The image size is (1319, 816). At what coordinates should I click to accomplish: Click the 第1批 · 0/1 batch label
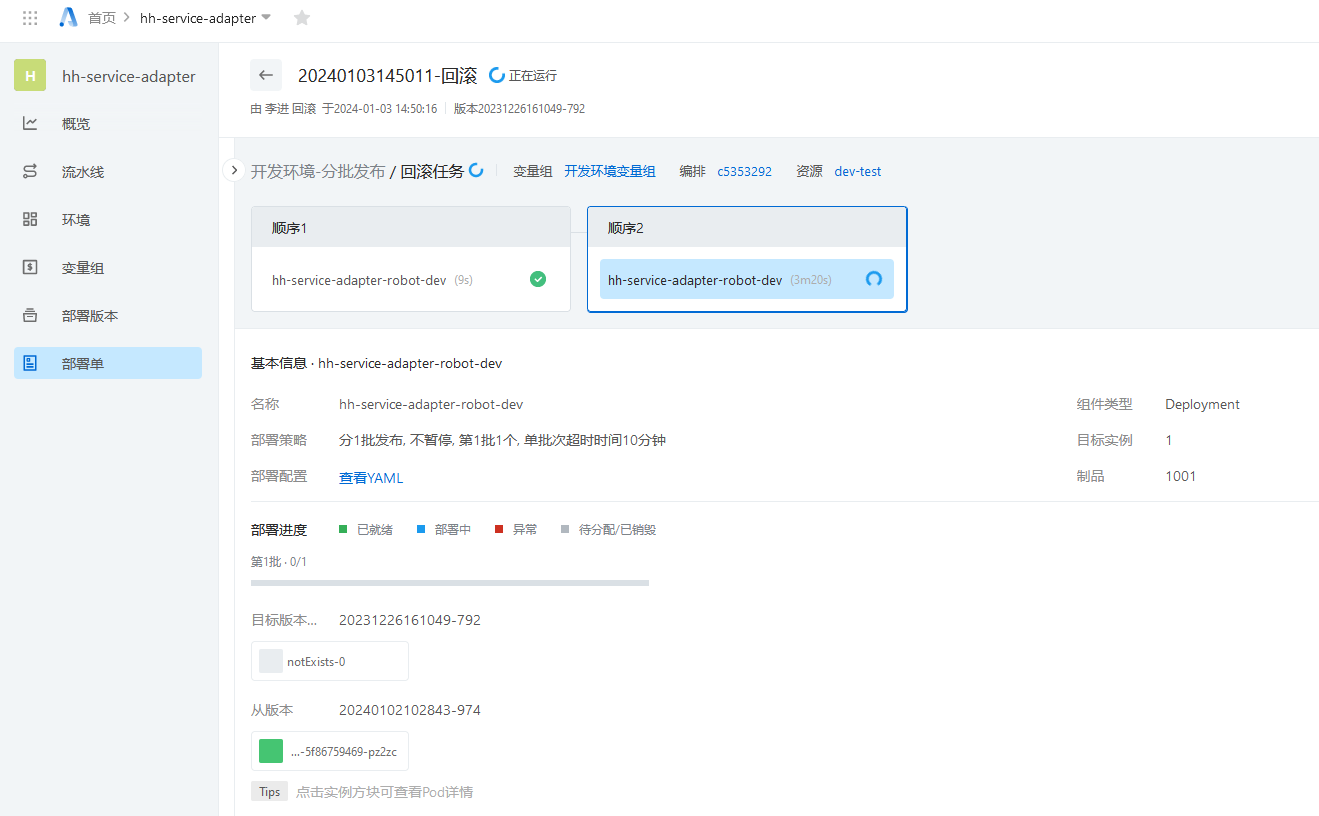(x=279, y=562)
